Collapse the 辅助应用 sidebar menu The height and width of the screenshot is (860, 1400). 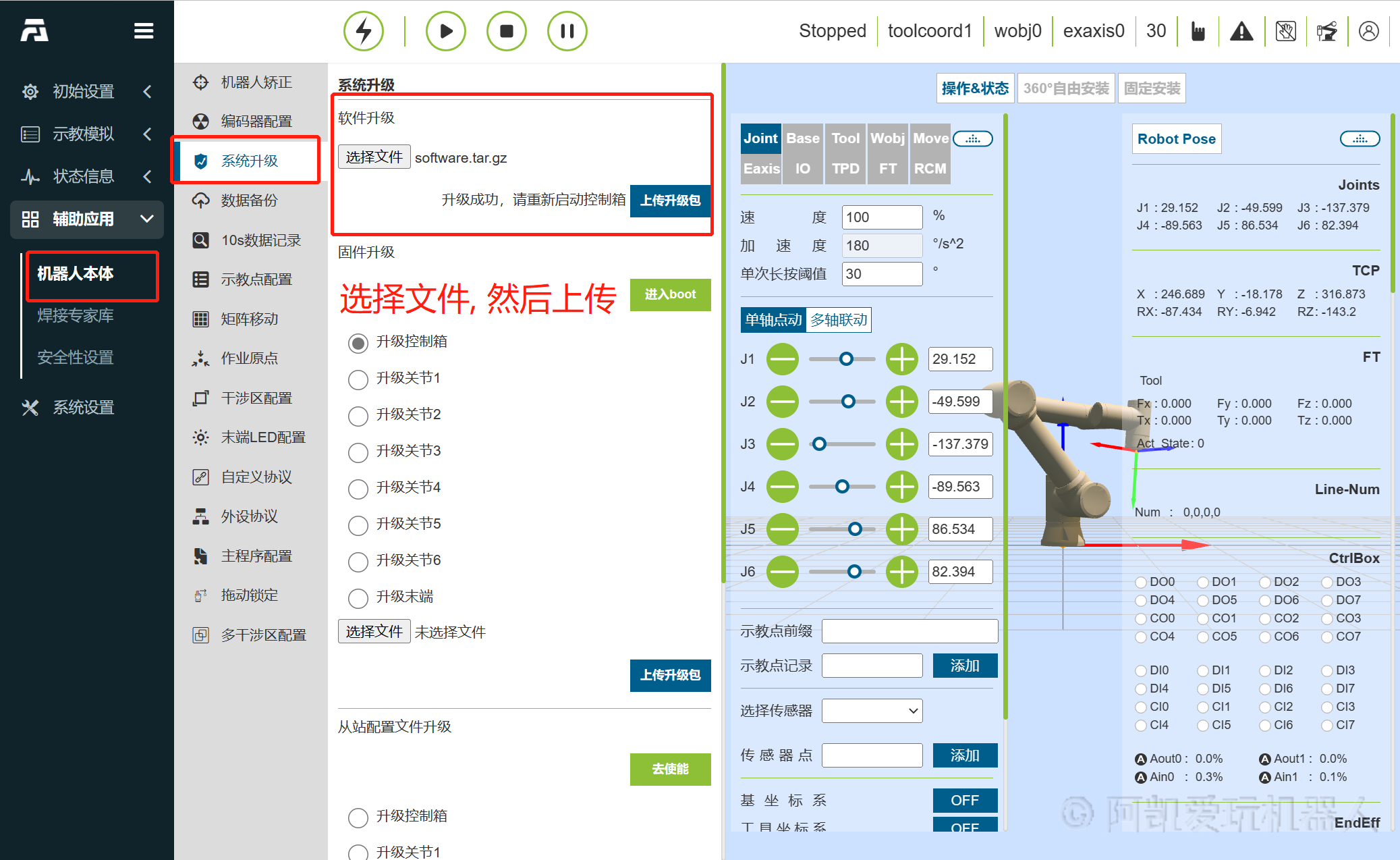[x=86, y=219]
